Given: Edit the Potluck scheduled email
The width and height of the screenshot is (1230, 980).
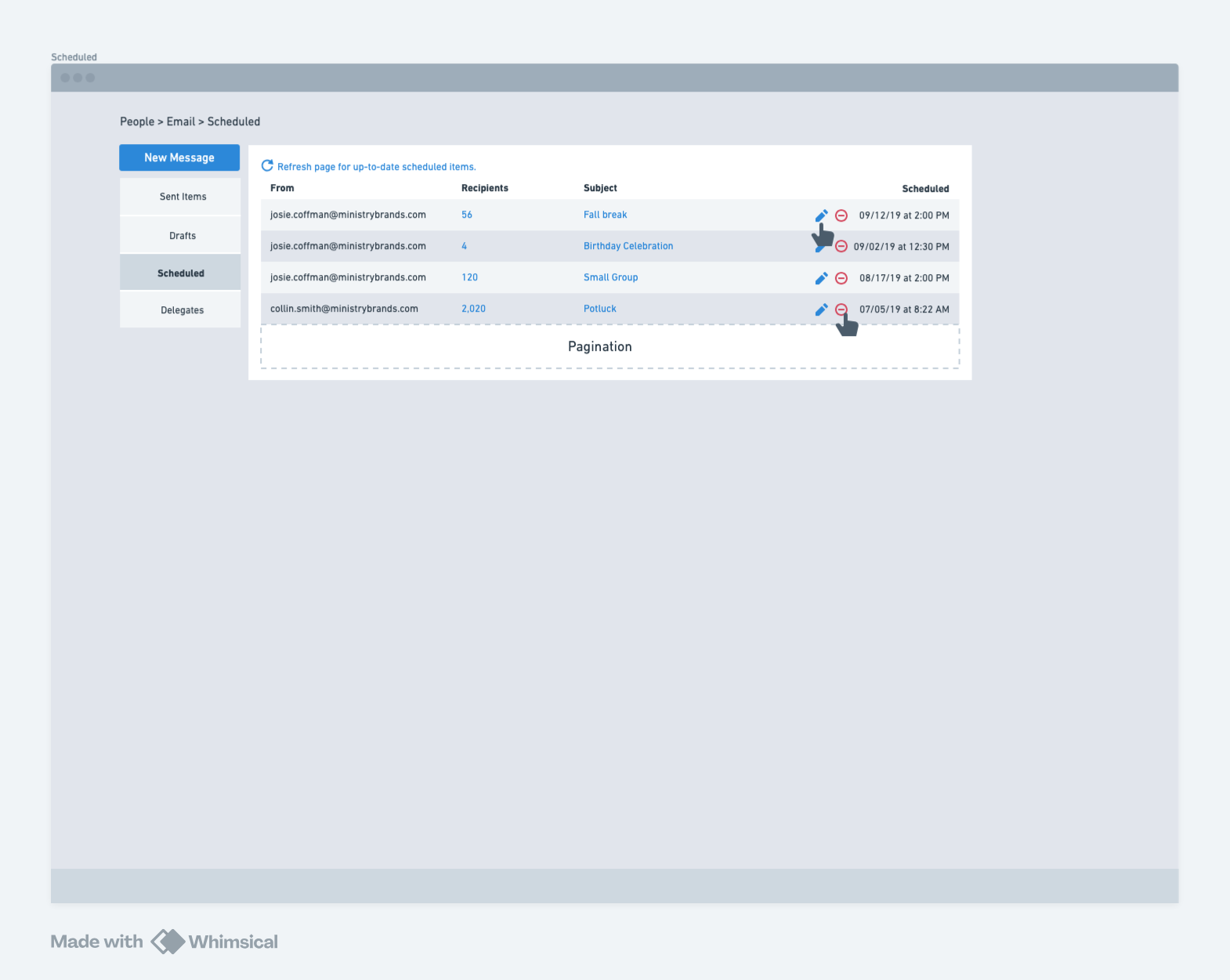Looking at the screenshot, I should coord(821,309).
